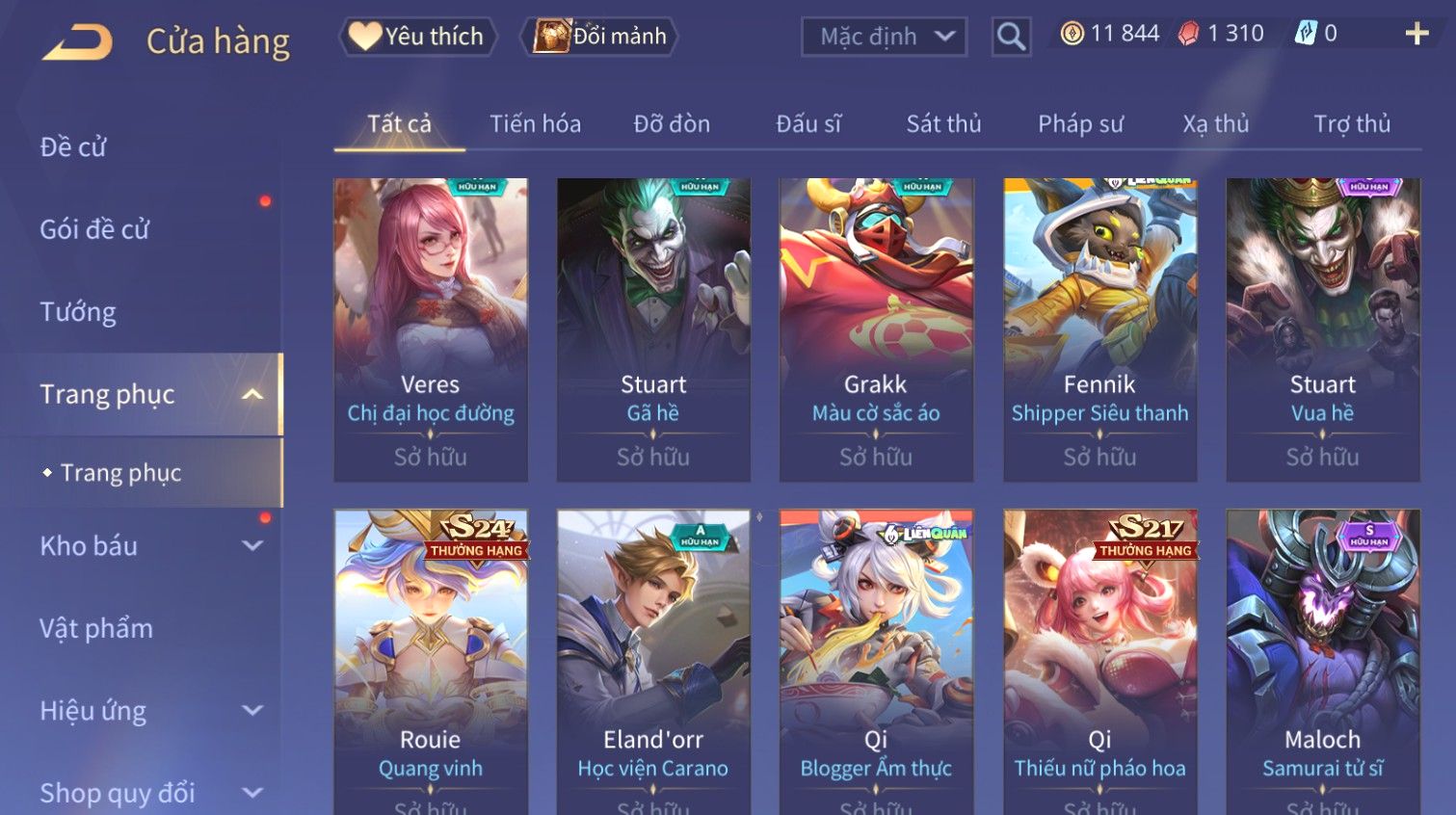Image resolution: width=1456 pixels, height=815 pixels.
Task: Open Gói đề cử sidebar entry
Action: 94,229
